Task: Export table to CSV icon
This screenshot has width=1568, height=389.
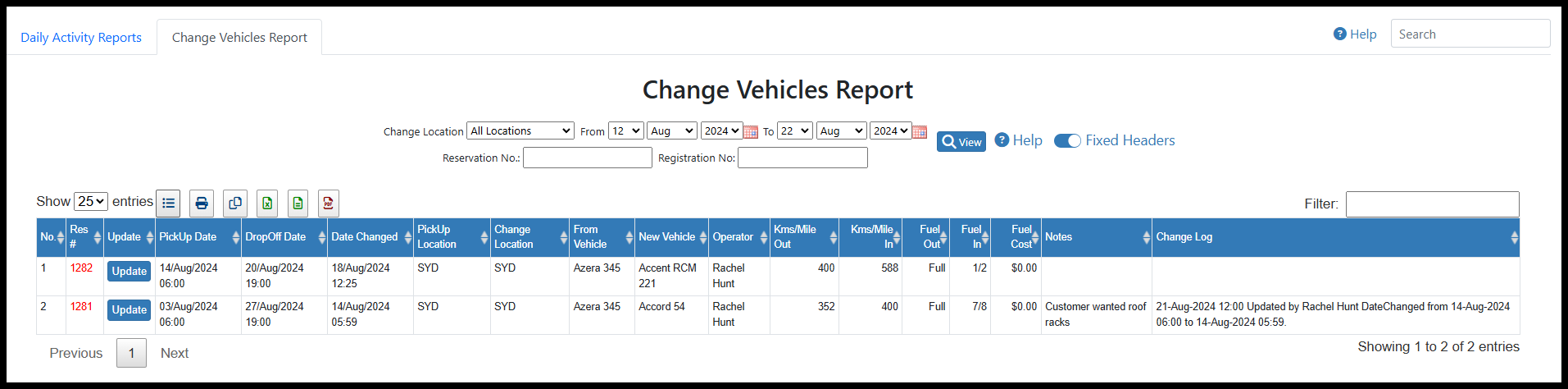Action: coord(298,203)
